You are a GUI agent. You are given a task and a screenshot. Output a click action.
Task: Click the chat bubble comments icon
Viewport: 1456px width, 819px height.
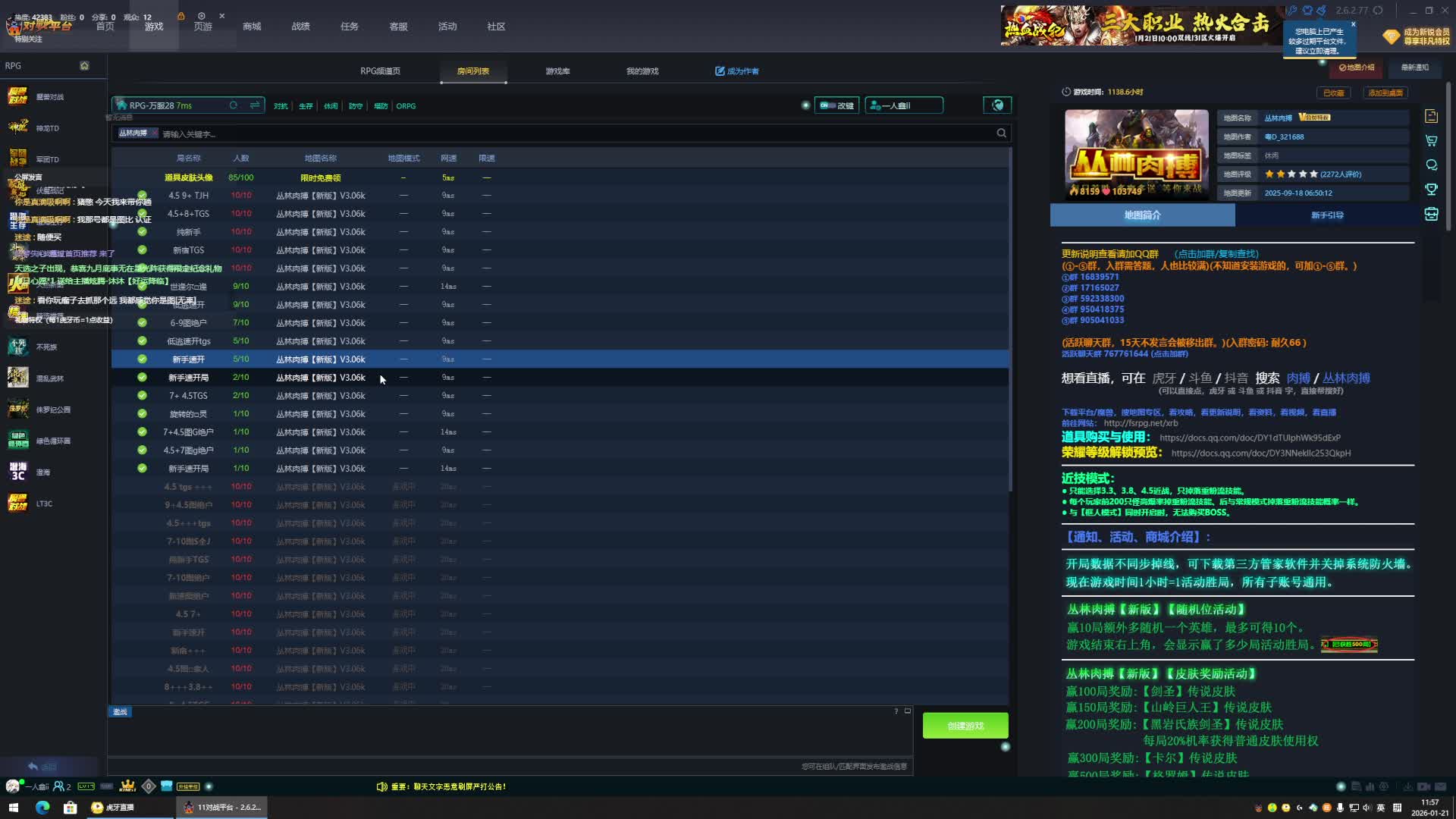(x=1431, y=165)
